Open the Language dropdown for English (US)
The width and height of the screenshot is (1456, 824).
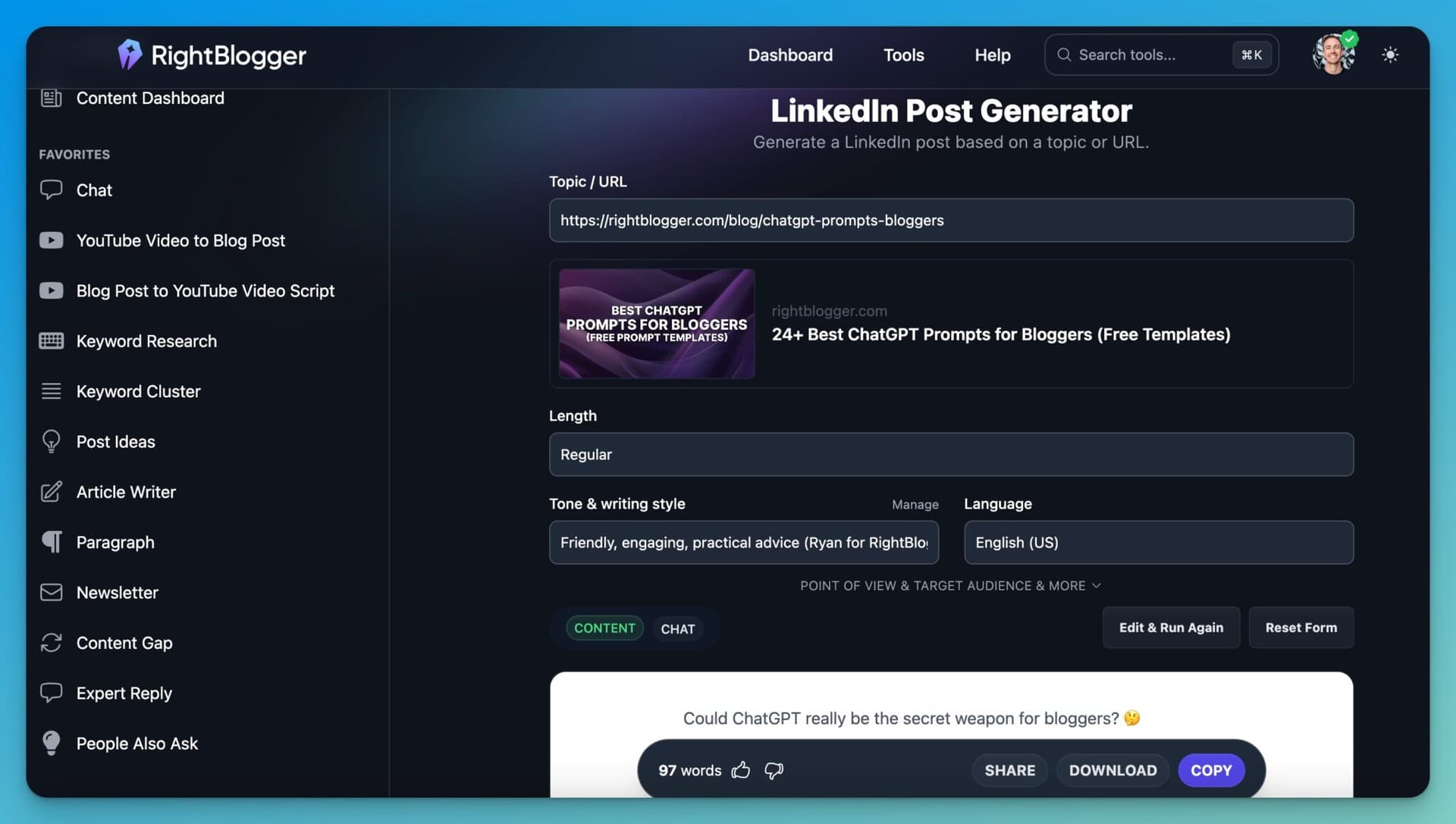[1158, 543]
